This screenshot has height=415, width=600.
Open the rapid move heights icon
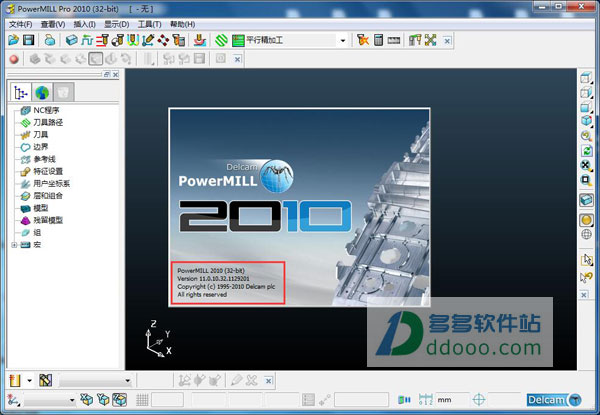[x=87, y=40]
